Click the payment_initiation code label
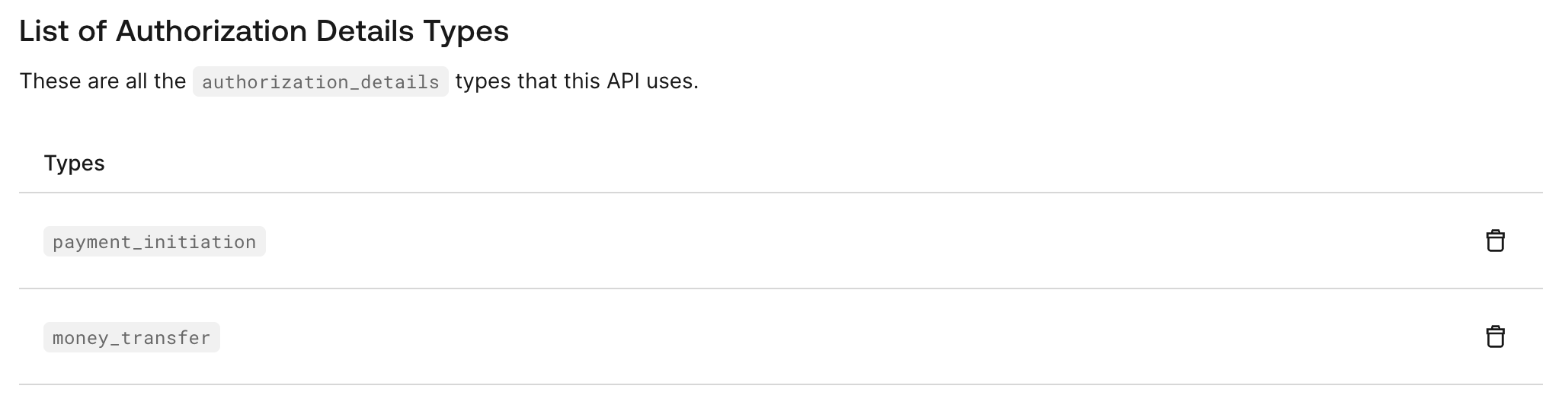This screenshot has width=1568, height=408. [x=155, y=241]
